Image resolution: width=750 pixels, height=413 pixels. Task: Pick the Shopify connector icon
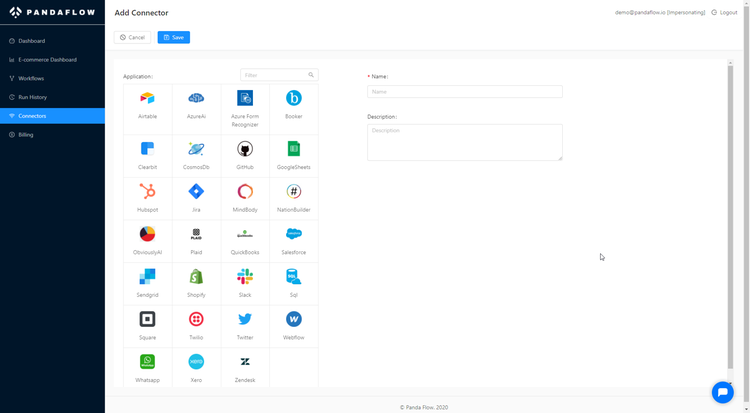pyautogui.click(x=196, y=277)
